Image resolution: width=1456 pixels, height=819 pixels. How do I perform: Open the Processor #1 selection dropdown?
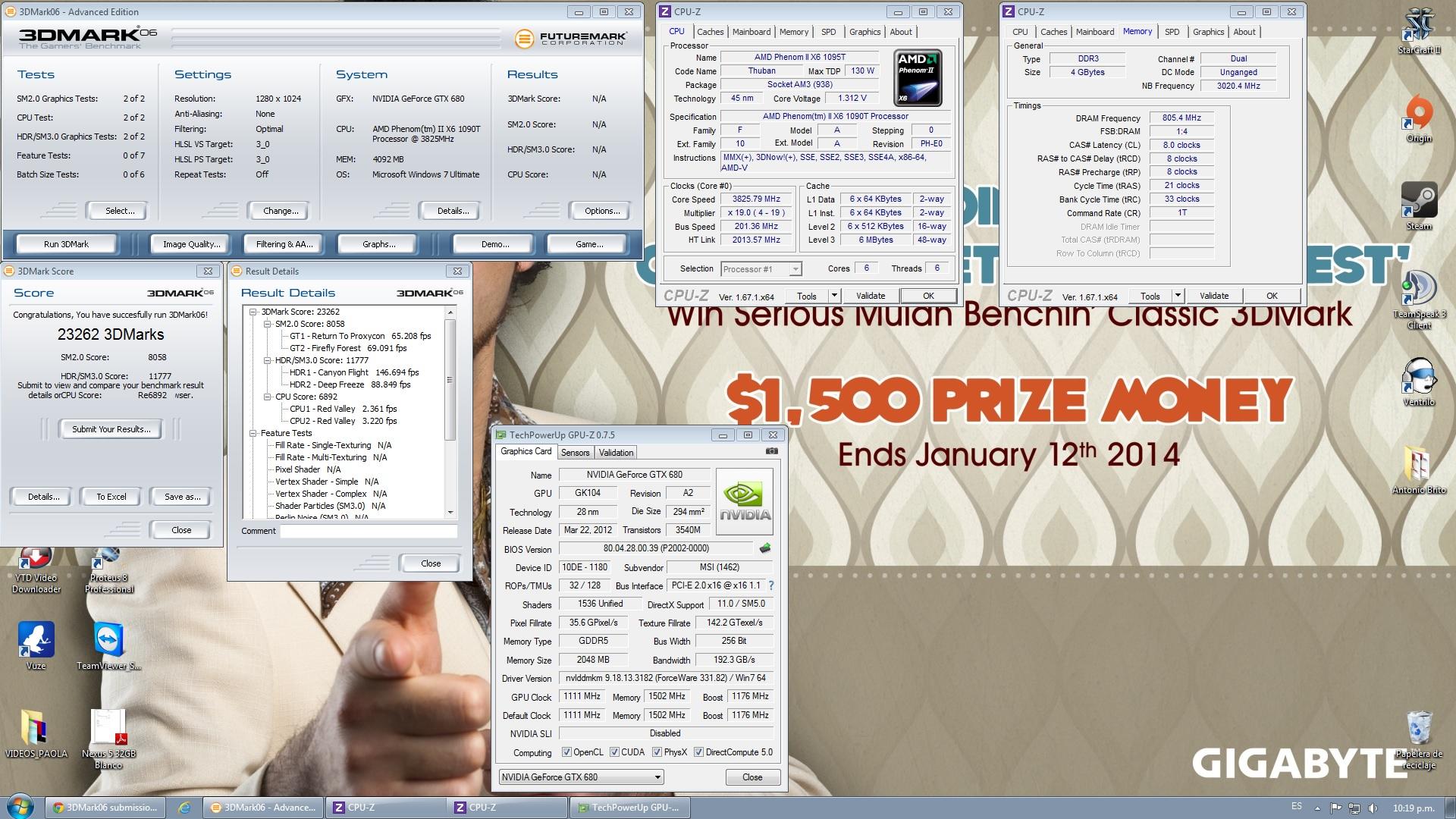pyautogui.click(x=761, y=269)
